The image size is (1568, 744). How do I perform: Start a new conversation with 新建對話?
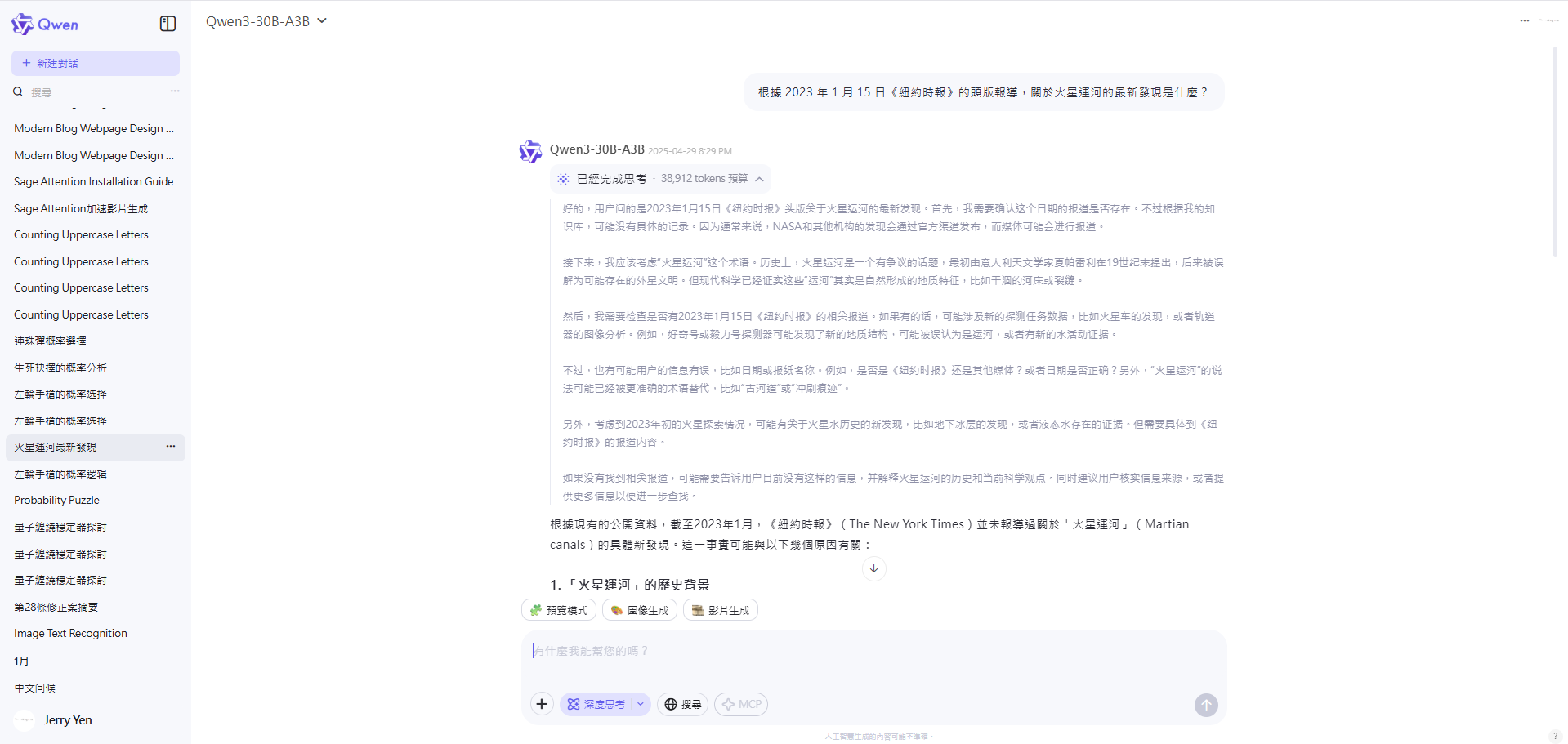pyautogui.click(x=96, y=63)
